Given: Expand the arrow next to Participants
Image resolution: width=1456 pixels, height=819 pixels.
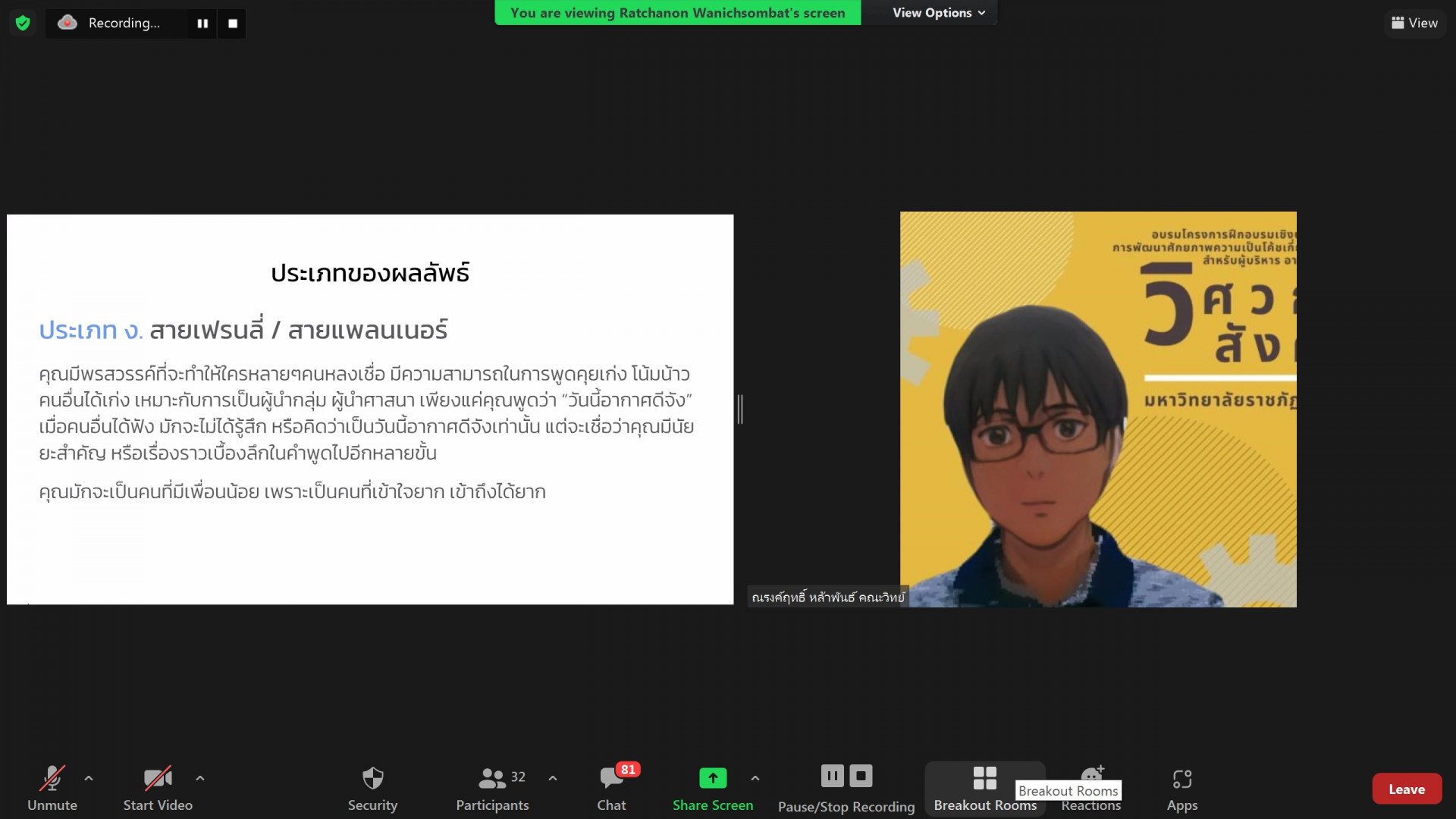Looking at the screenshot, I should point(553,778).
